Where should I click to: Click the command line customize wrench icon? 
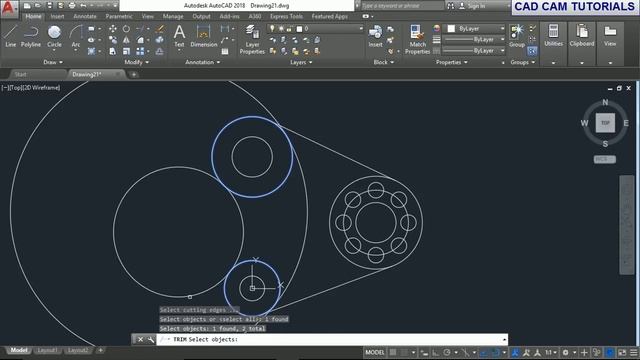(x=151, y=340)
